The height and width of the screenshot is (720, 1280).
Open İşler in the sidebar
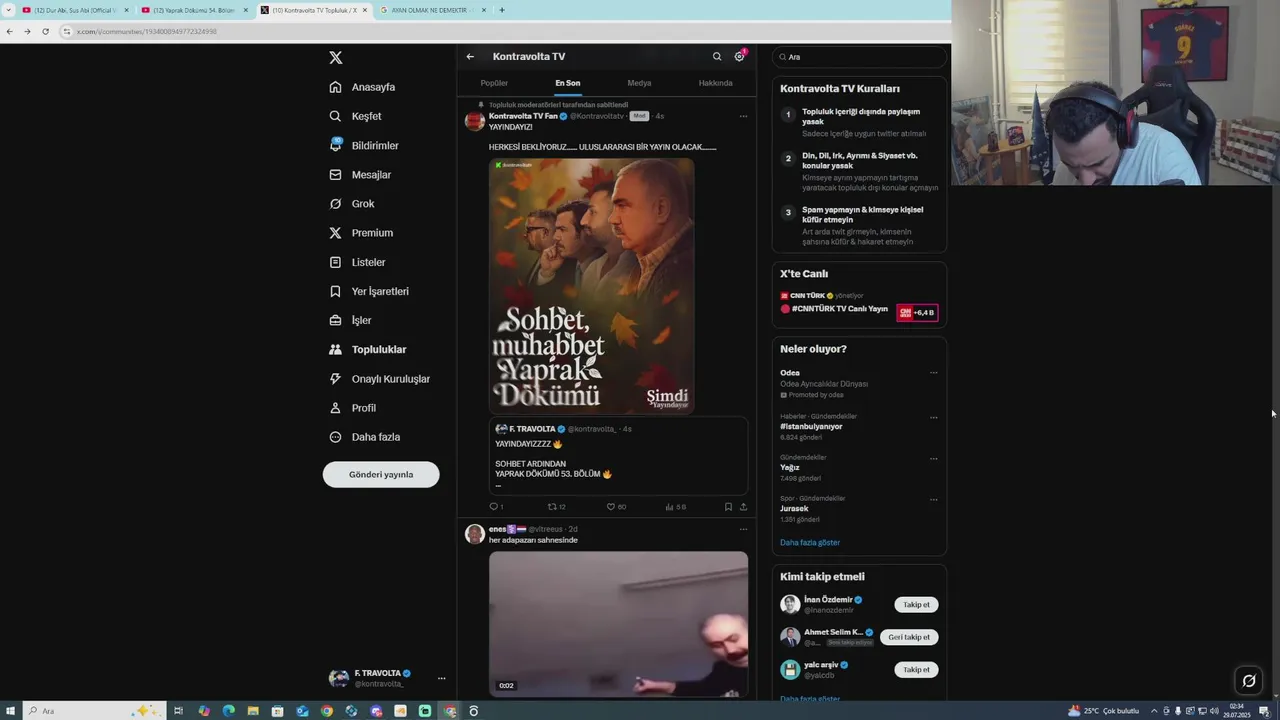[351, 320]
